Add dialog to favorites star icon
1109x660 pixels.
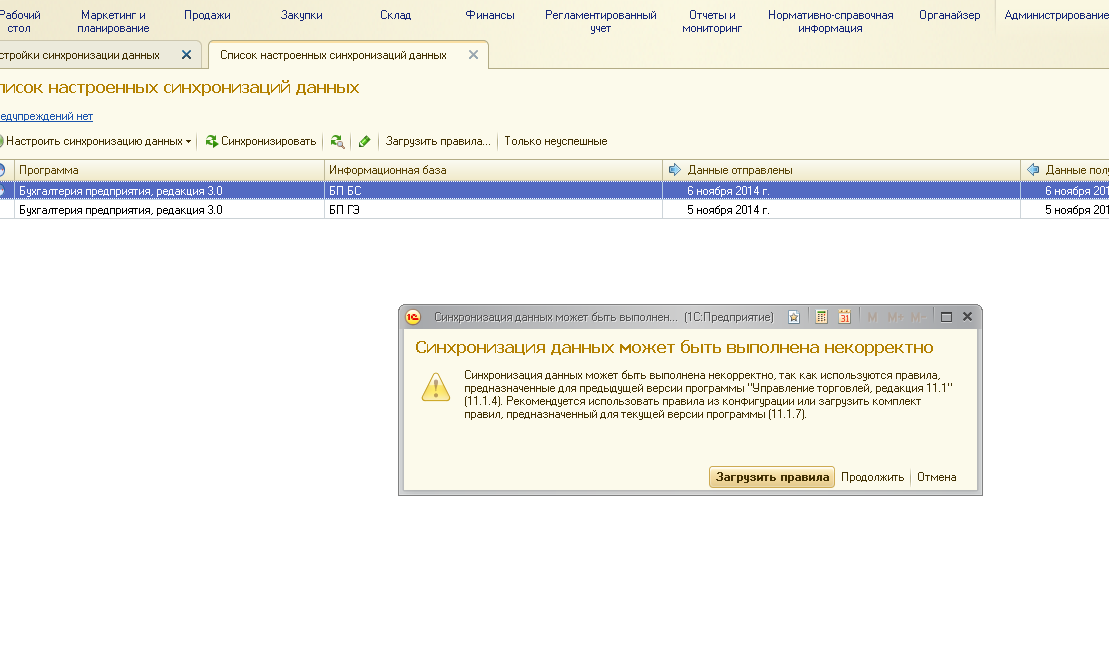(794, 317)
